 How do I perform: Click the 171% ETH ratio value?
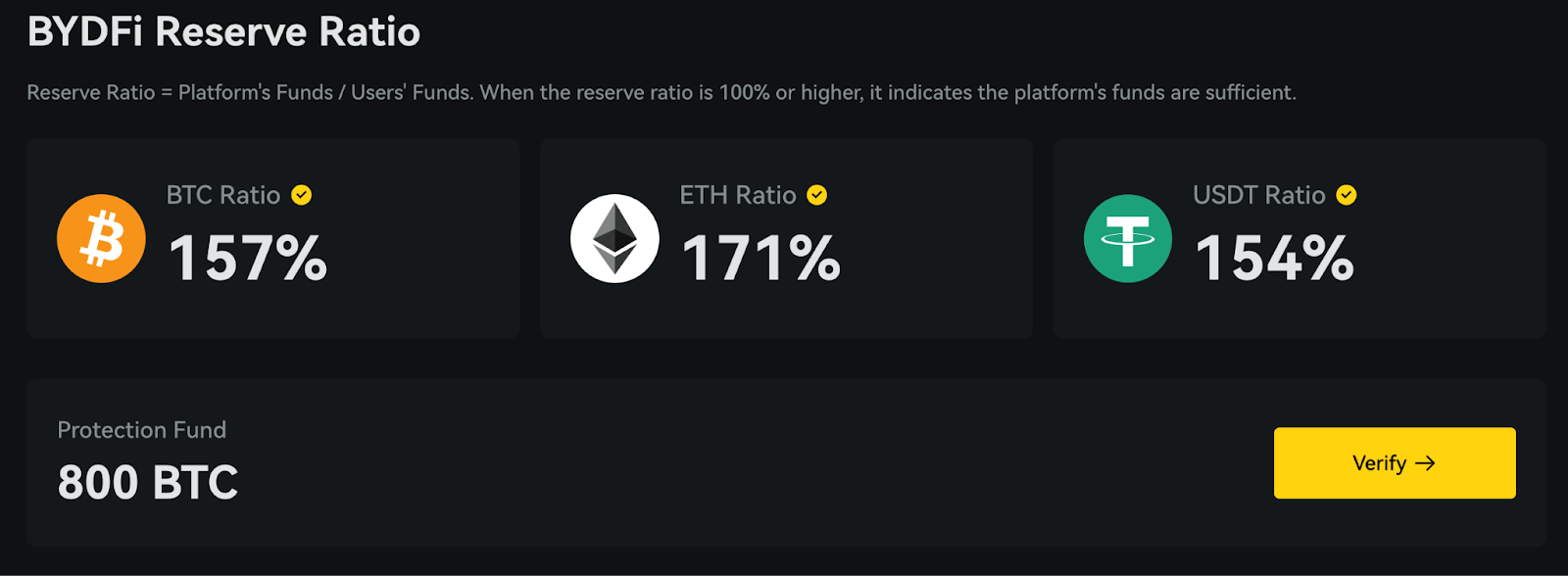pyautogui.click(x=760, y=259)
